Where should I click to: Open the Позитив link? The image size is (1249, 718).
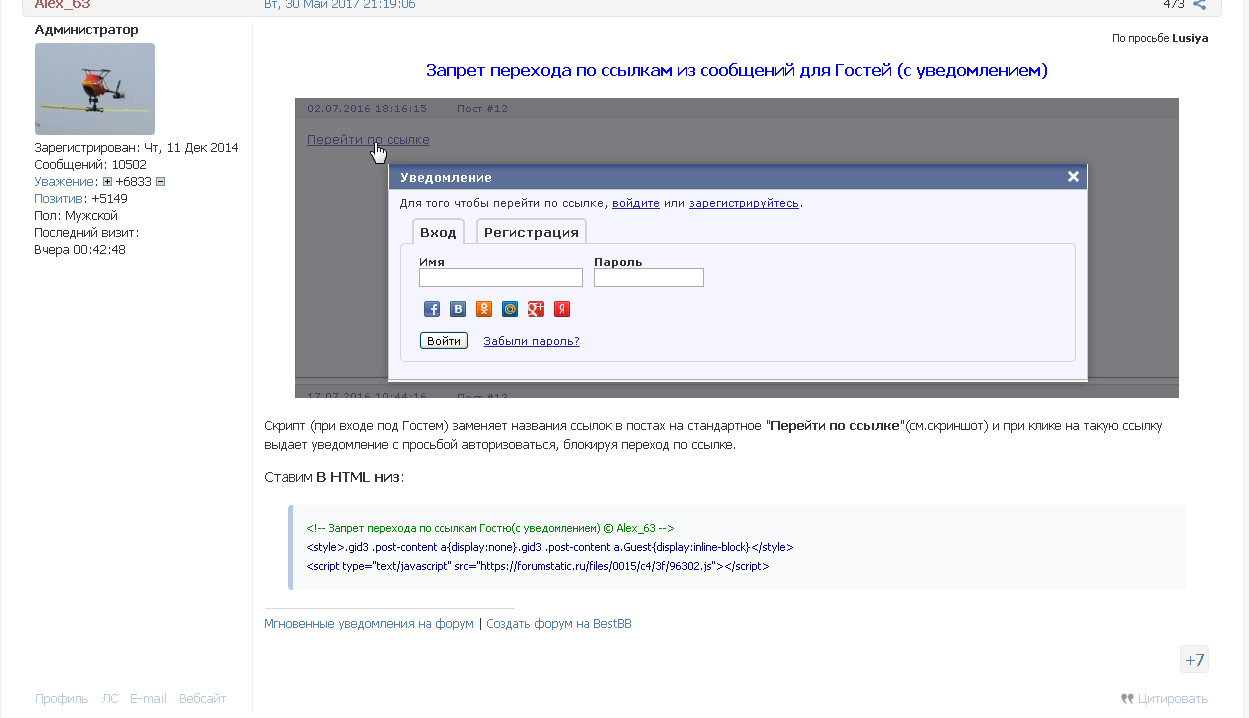[58, 199]
